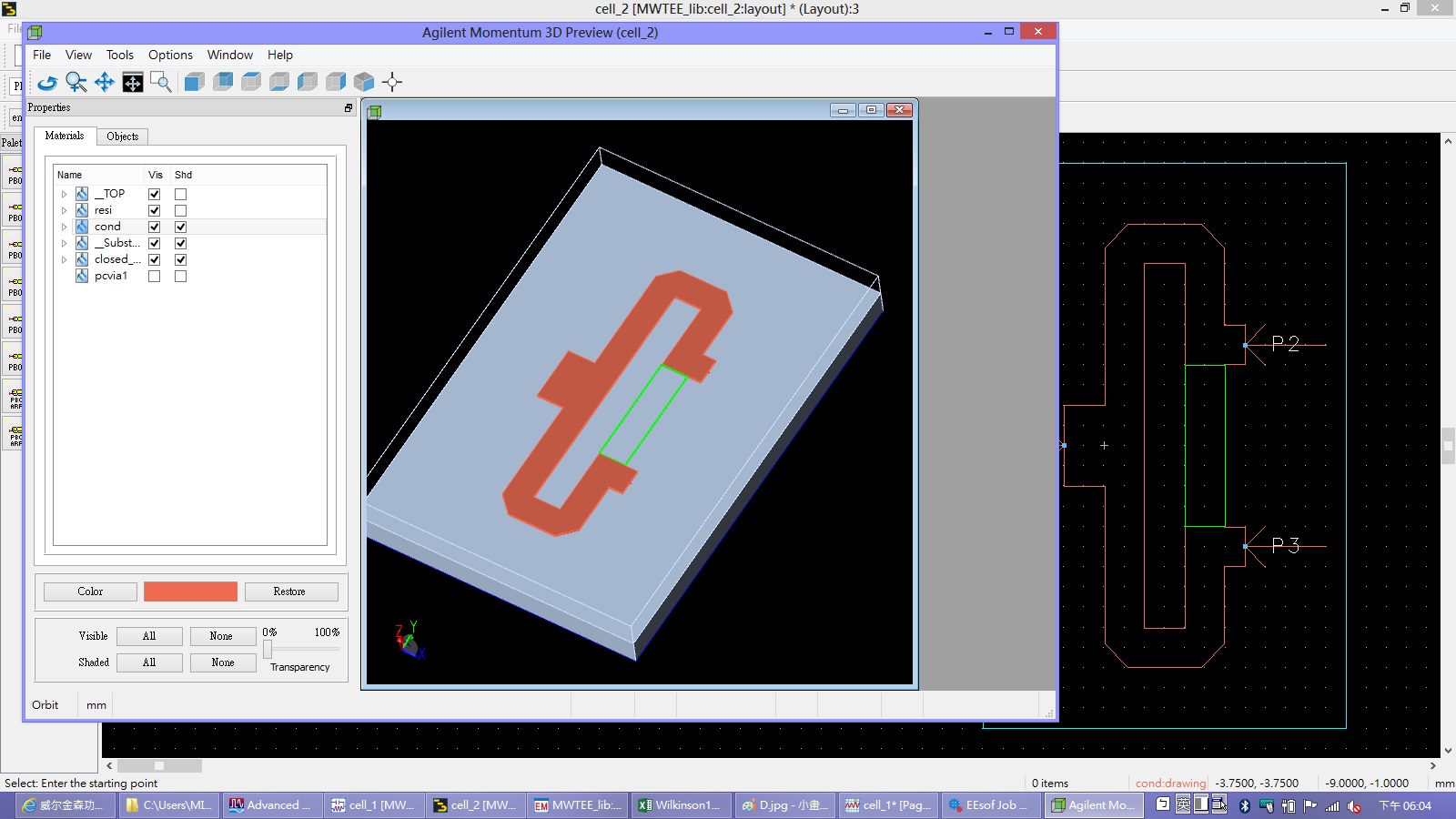Open the File menu
The height and width of the screenshot is (819, 1456).
pyautogui.click(x=42, y=55)
